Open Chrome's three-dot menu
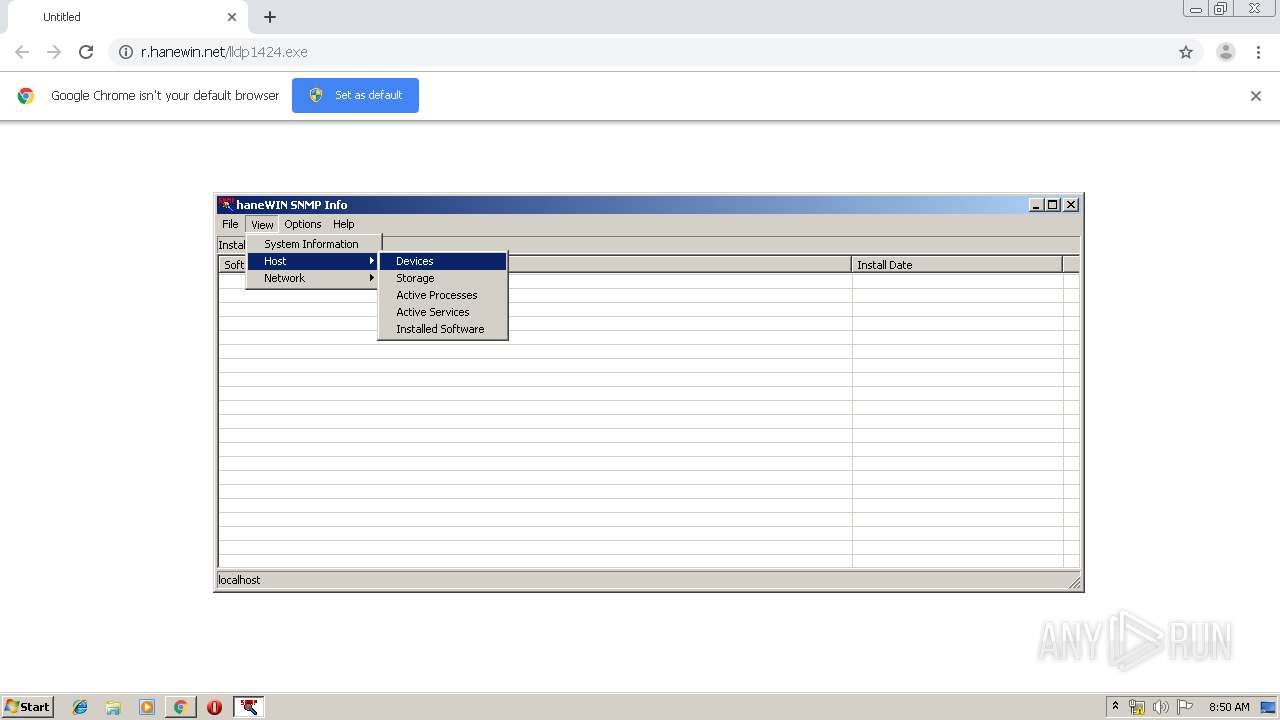This screenshot has width=1280, height=720. coord(1258,52)
